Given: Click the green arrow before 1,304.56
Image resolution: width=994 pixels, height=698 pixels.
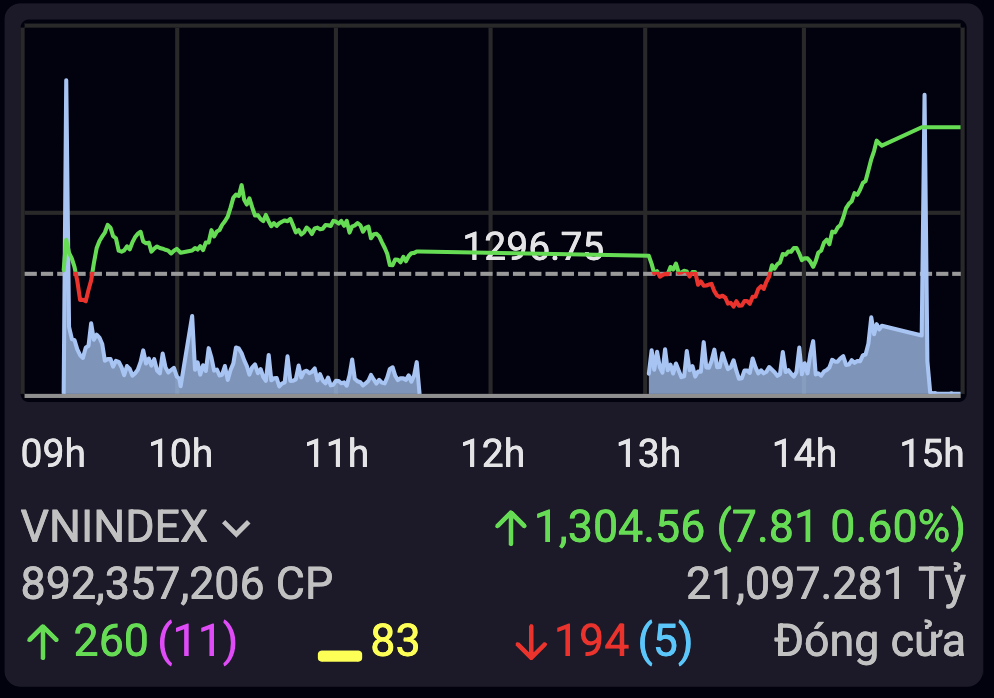Looking at the screenshot, I should point(510,527).
